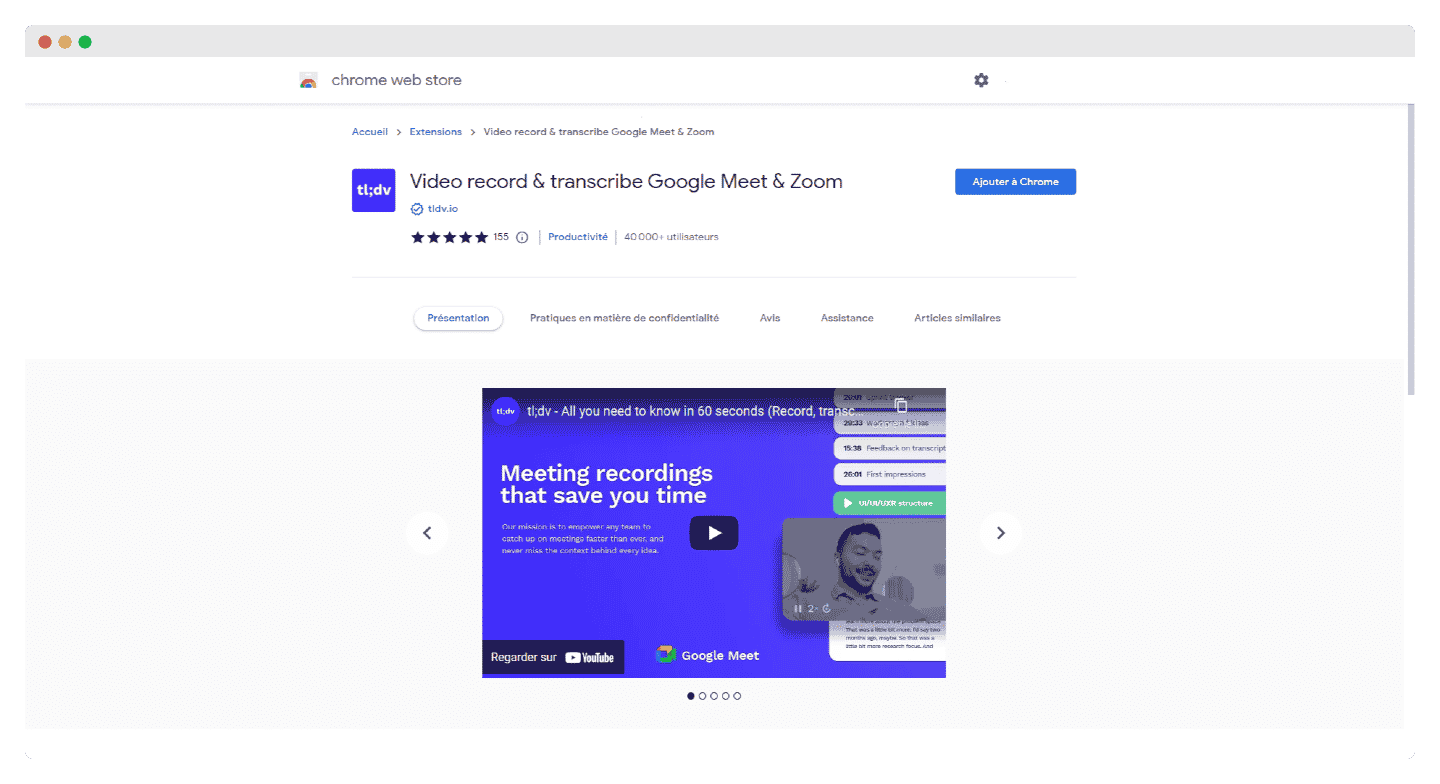This screenshot has height=784, width=1440.
Task: Play the tl;dv YouTube video
Action: click(714, 533)
